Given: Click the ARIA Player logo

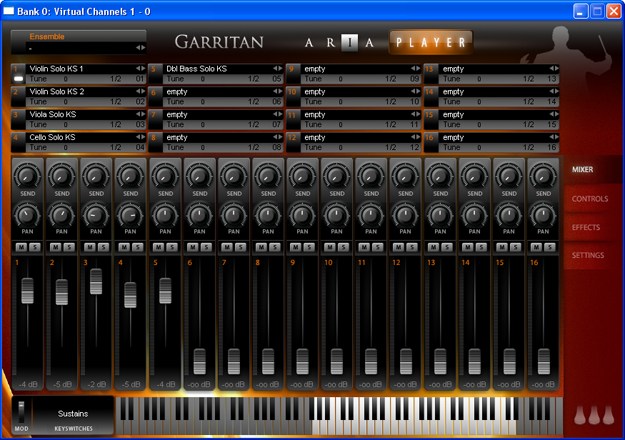Looking at the screenshot, I should pyautogui.click(x=389, y=42).
